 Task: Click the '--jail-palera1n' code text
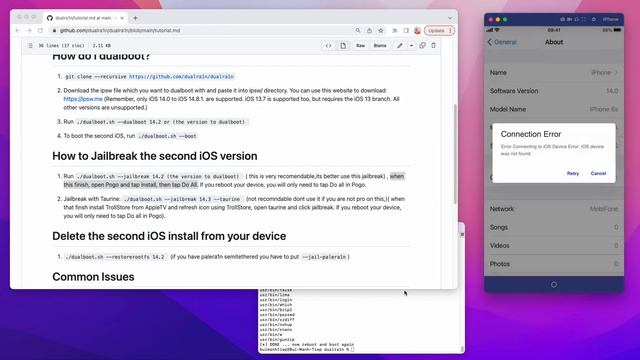pyautogui.click(x=324, y=257)
